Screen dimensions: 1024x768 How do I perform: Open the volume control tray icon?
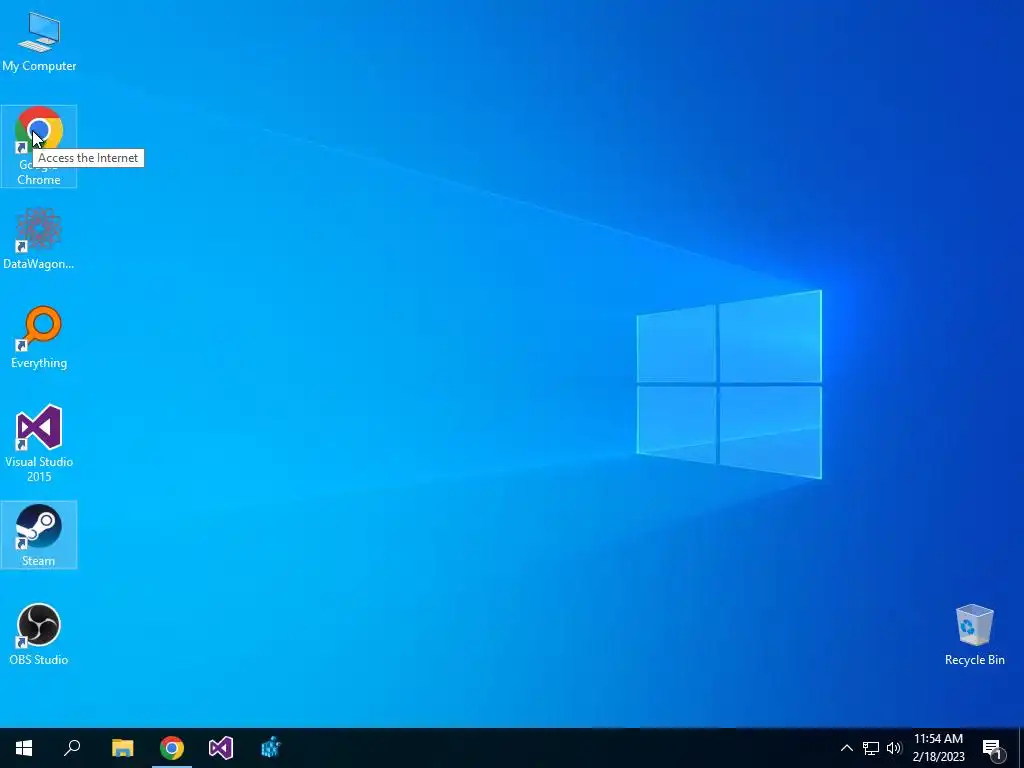click(894, 748)
